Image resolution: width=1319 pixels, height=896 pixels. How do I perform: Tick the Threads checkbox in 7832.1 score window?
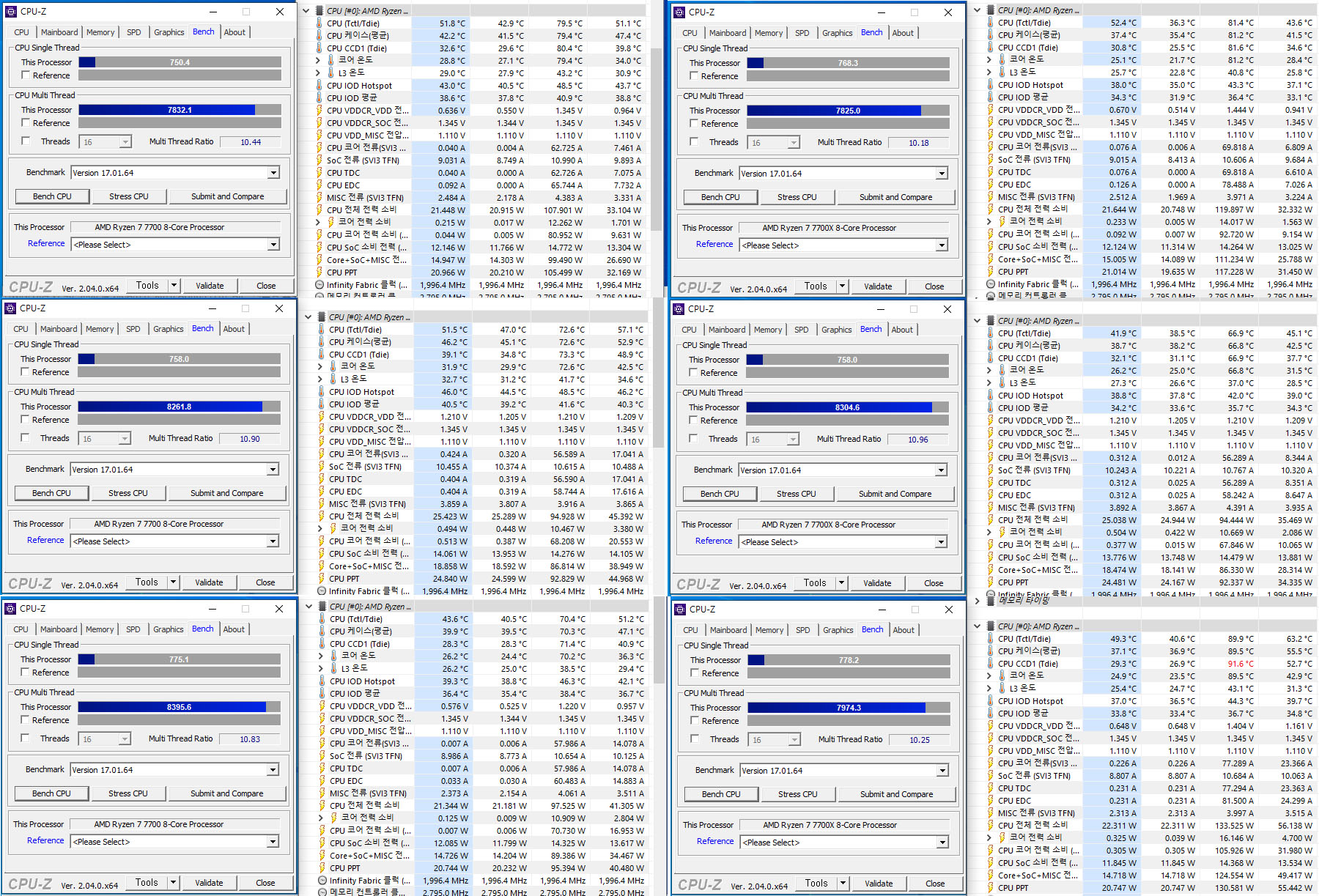pyautogui.click(x=26, y=141)
